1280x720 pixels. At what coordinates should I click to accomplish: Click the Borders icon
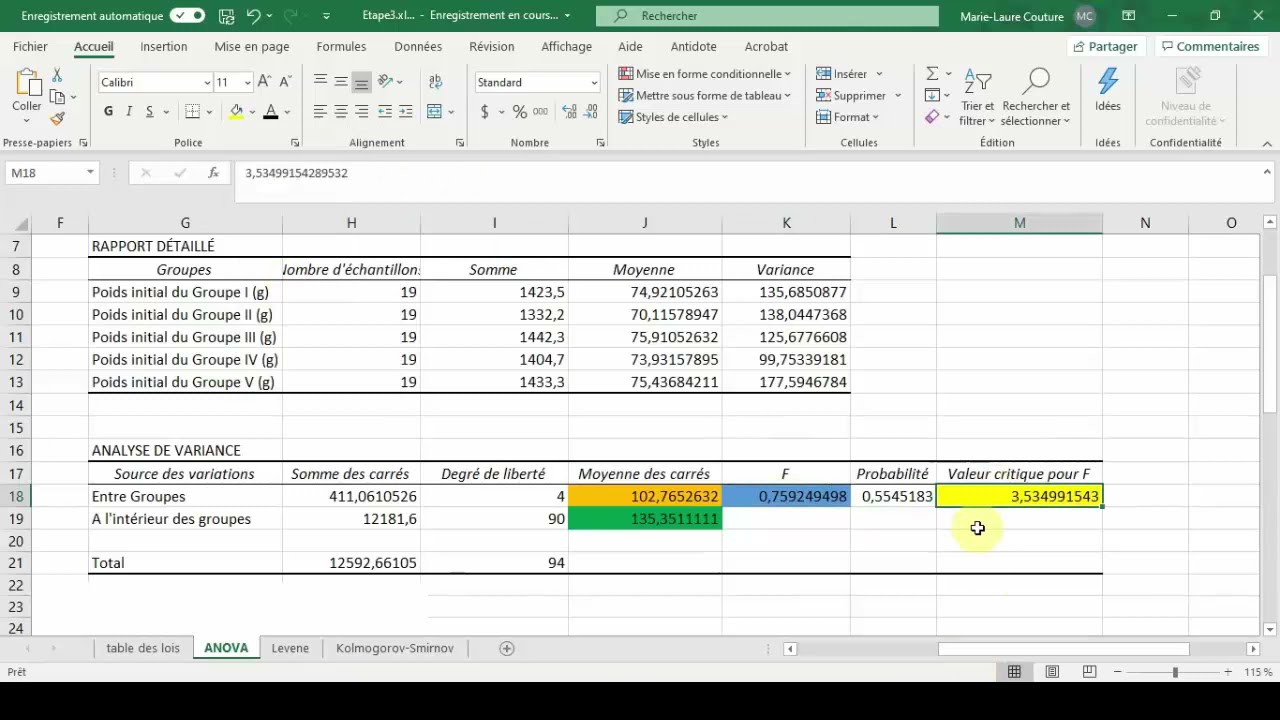tap(193, 112)
